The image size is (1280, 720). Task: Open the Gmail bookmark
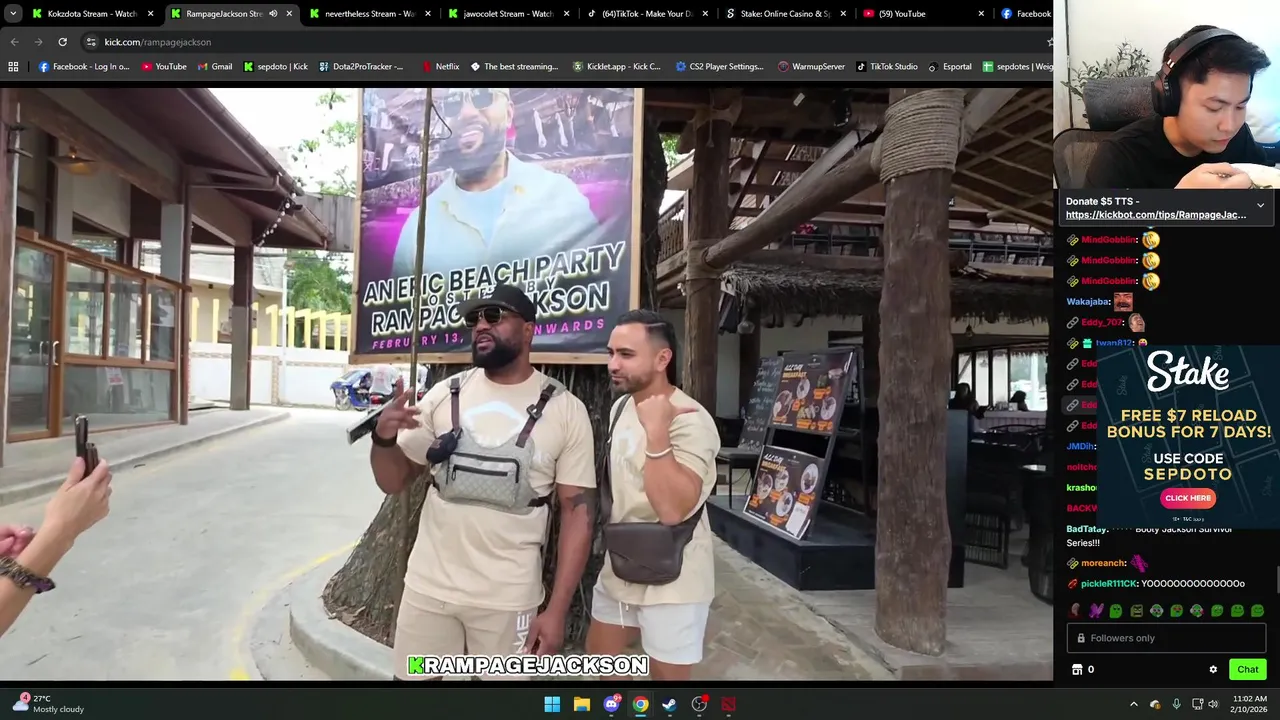point(214,67)
